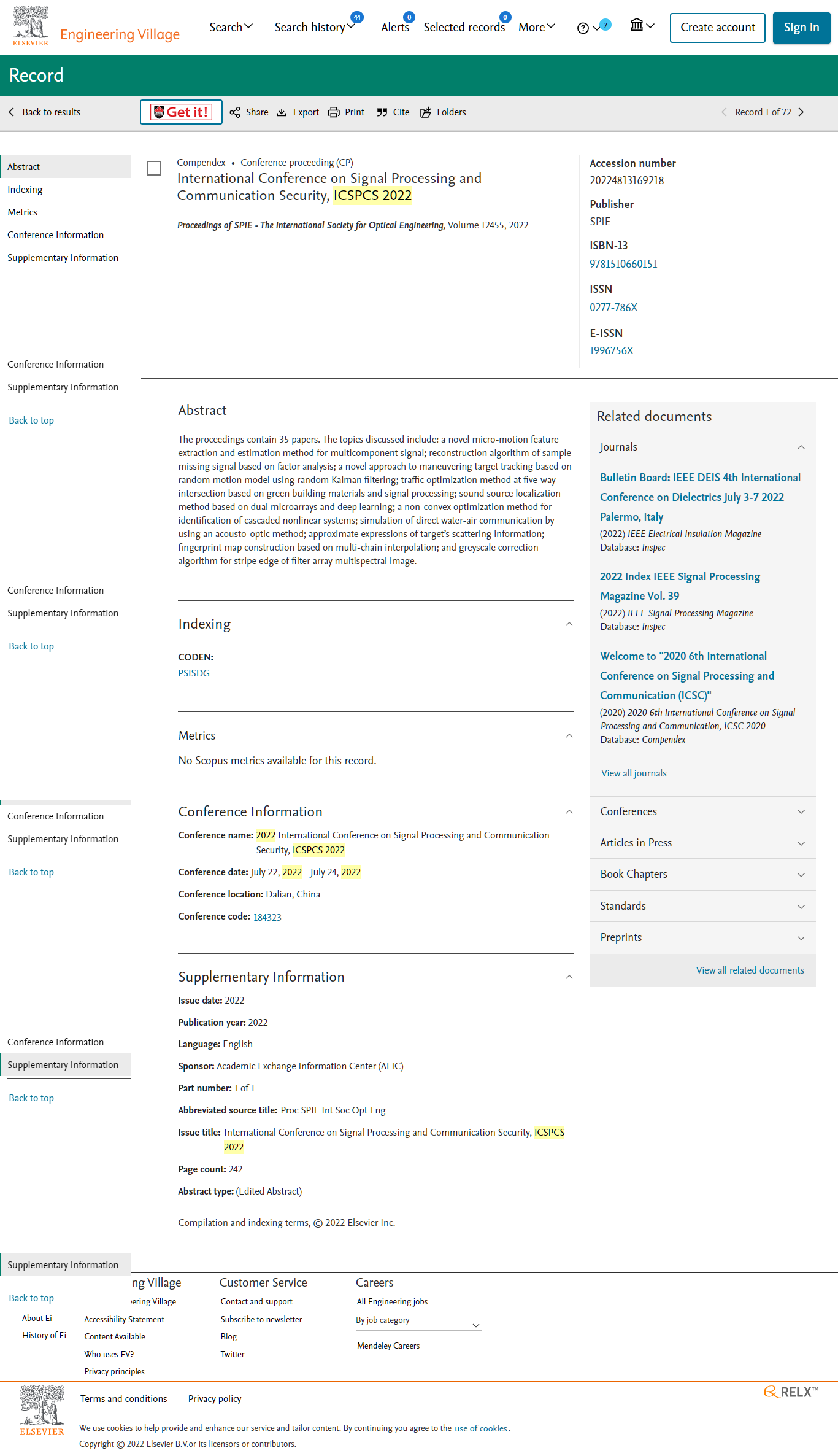Click the Cite quotation icon
This screenshot has height=1456, width=838.
pos(382,112)
